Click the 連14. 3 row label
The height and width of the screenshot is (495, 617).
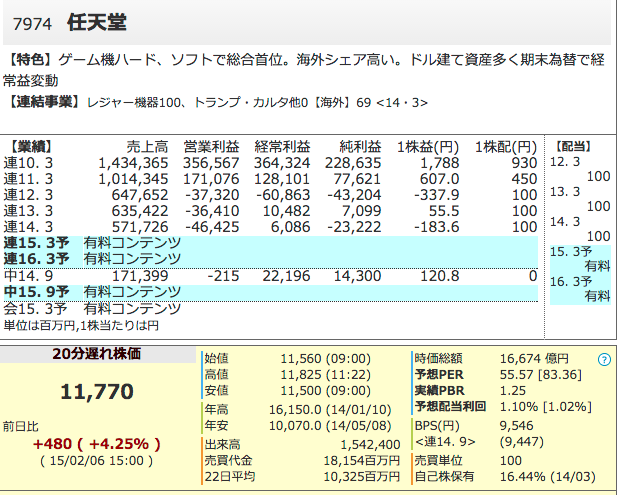pyautogui.click(x=28, y=227)
